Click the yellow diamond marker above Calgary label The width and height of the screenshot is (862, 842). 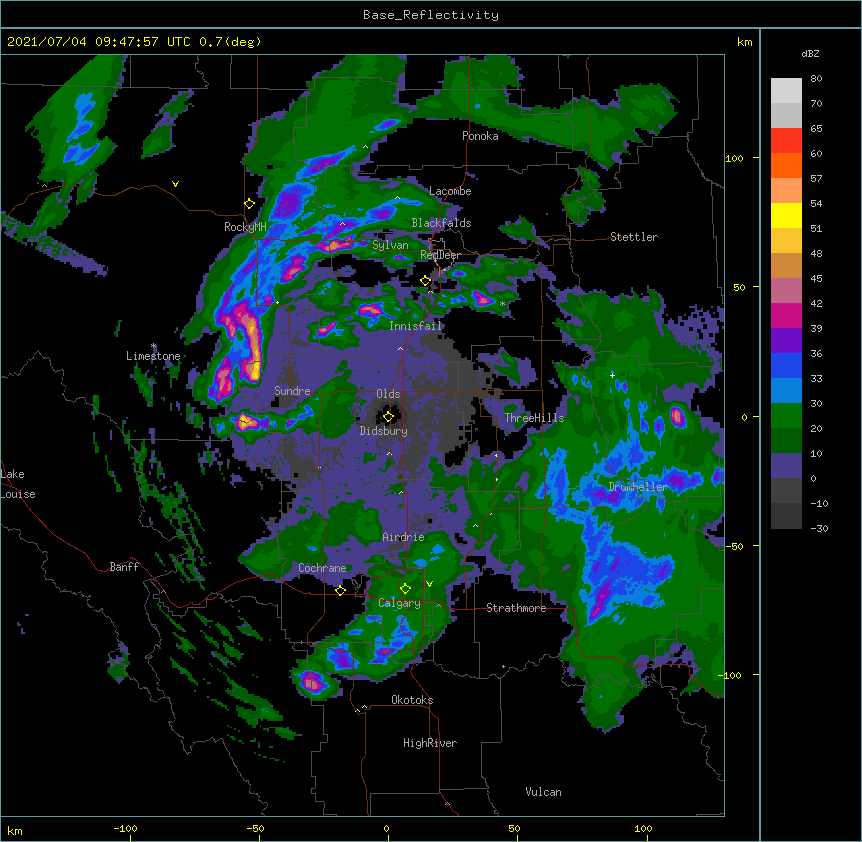tap(405, 589)
